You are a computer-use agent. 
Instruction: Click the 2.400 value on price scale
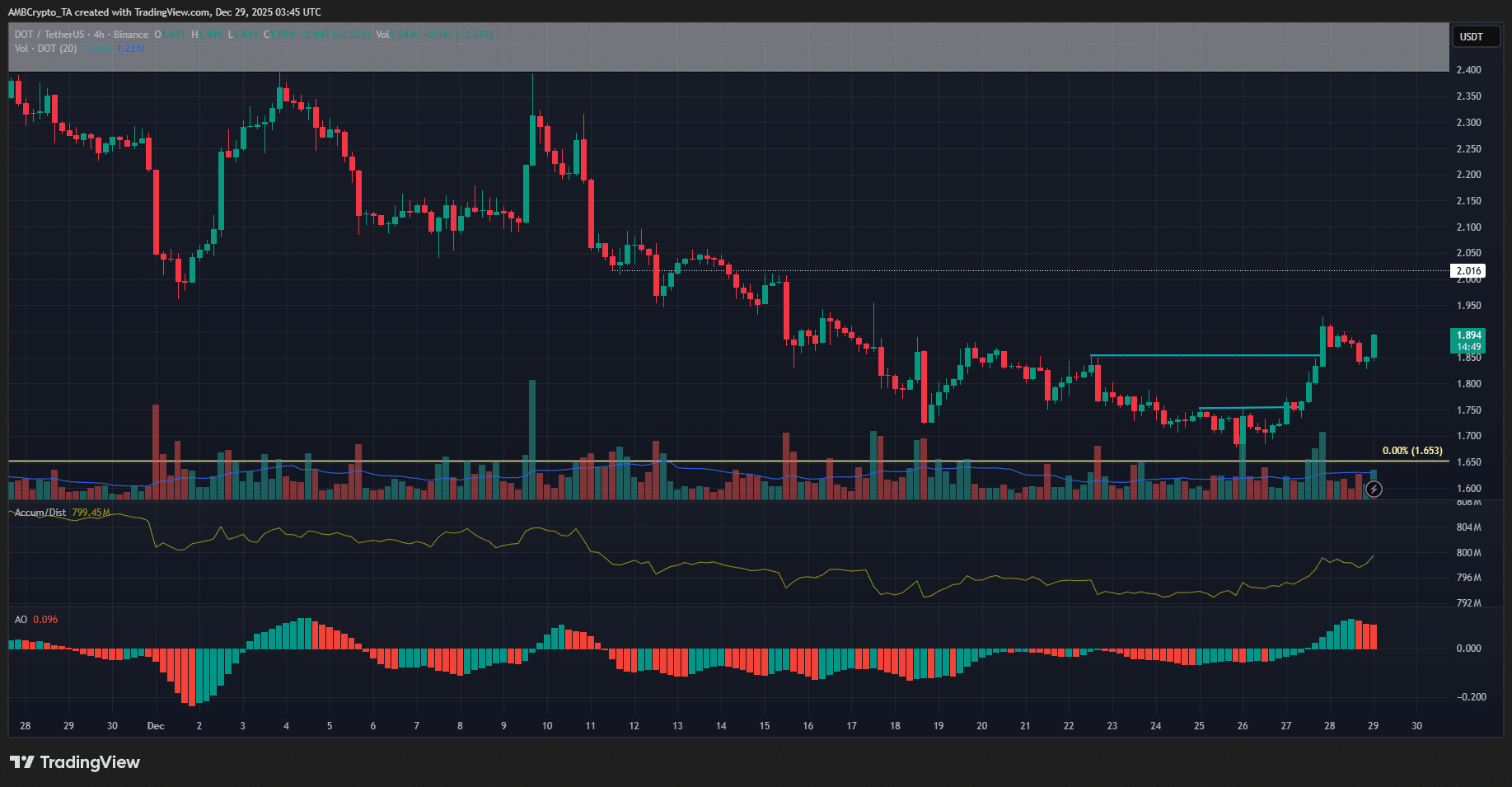coord(1468,70)
